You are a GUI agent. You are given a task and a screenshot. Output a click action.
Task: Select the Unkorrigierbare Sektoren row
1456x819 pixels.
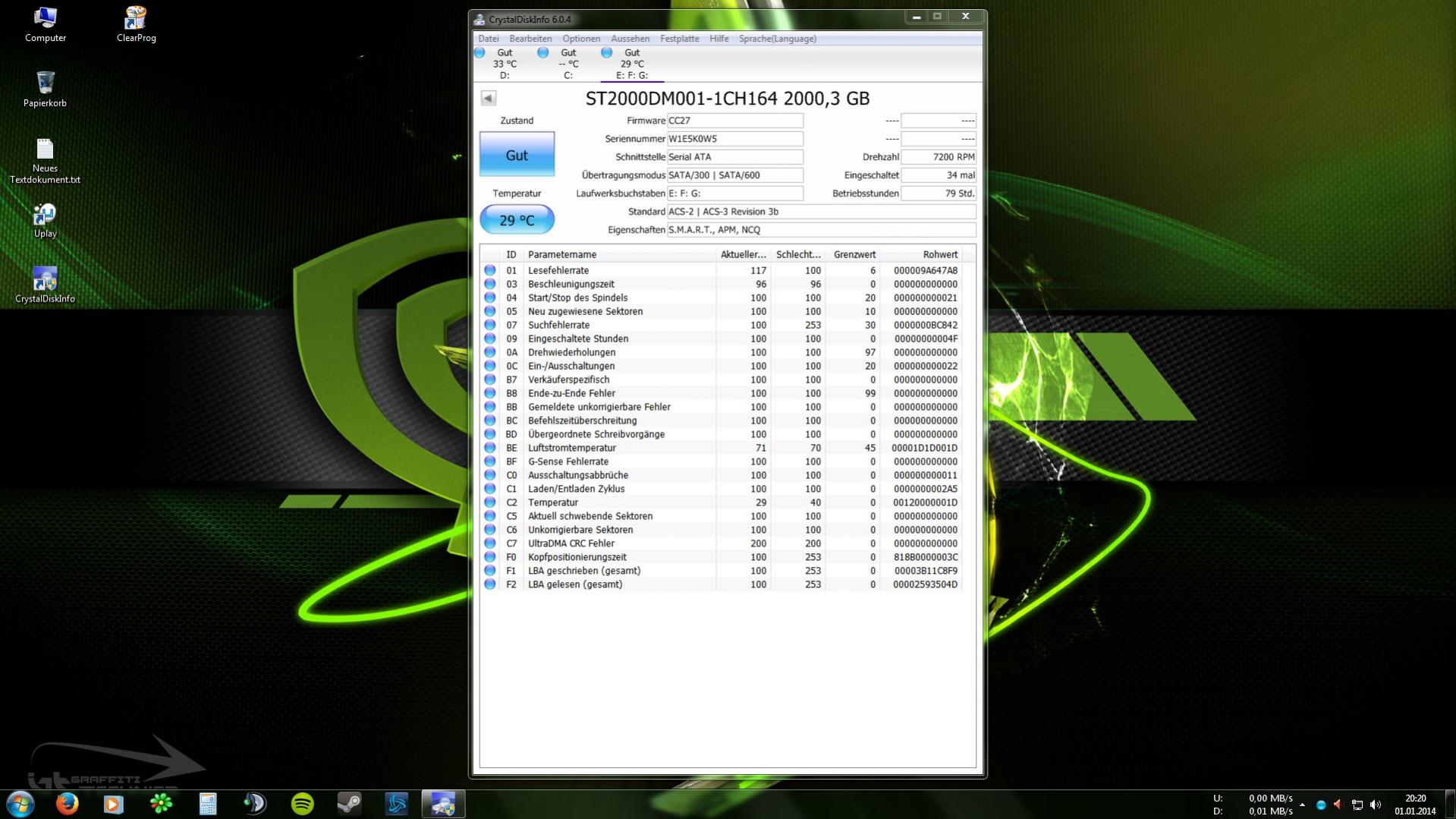pyautogui.click(x=721, y=530)
